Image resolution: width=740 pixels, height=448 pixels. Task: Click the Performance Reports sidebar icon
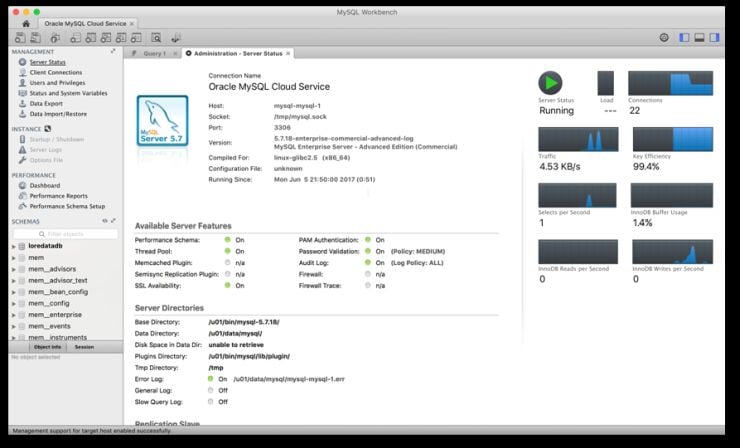click(x=22, y=196)
